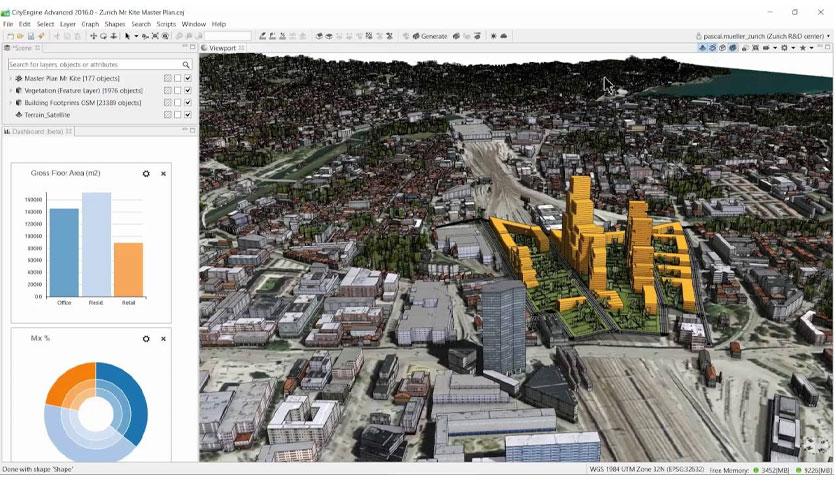This screenshot has height=484, width=836.
Task: Select the Rotate tool icon
Action: point(103,36)
